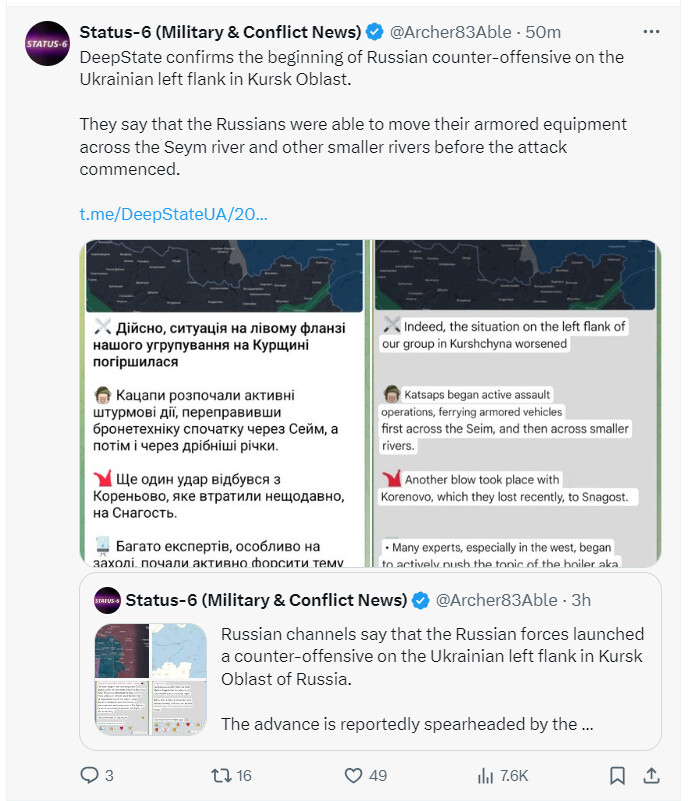Click the quoted tweet's @Archer83Able handle

(x=496, y=600)
